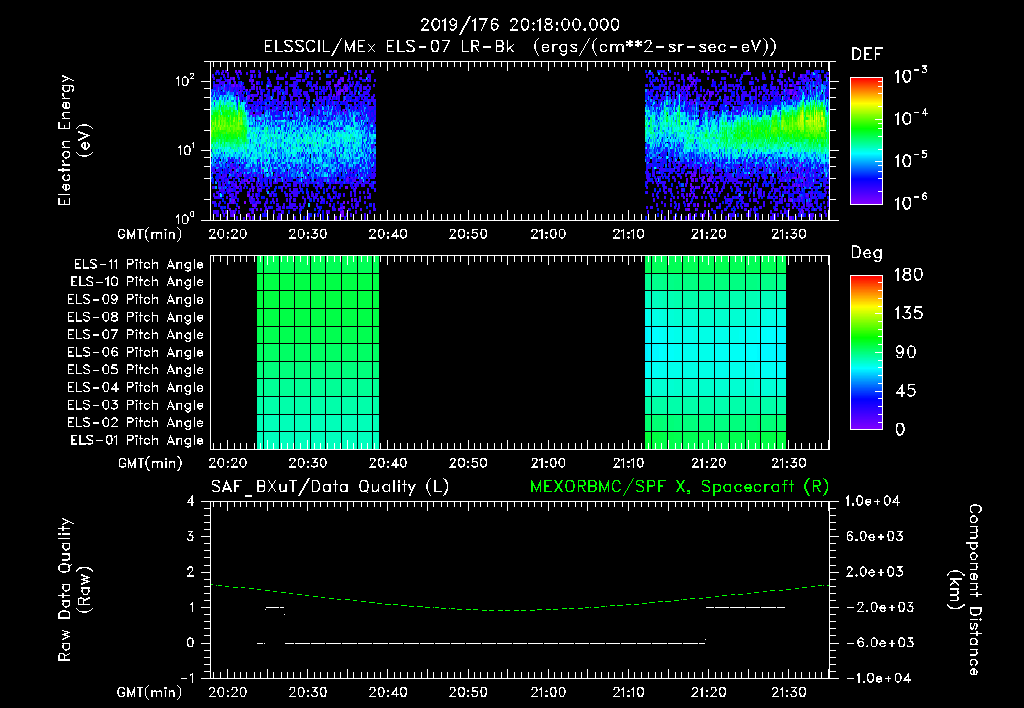1024x708 pixels.
Task: Click the Deg pitch angle color bar
Action: (x=866, y=353)
